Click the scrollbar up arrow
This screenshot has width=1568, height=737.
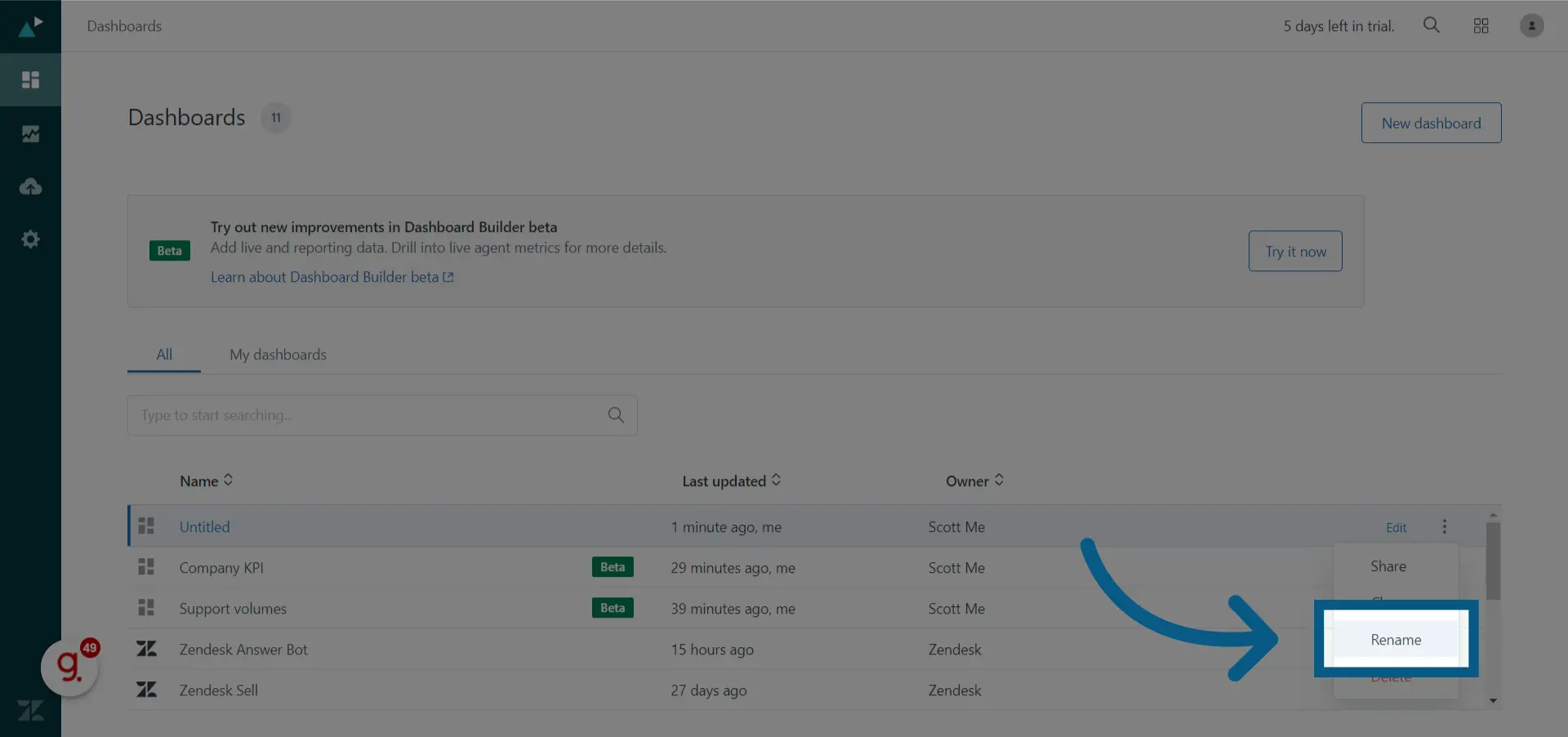(1493, 515)
